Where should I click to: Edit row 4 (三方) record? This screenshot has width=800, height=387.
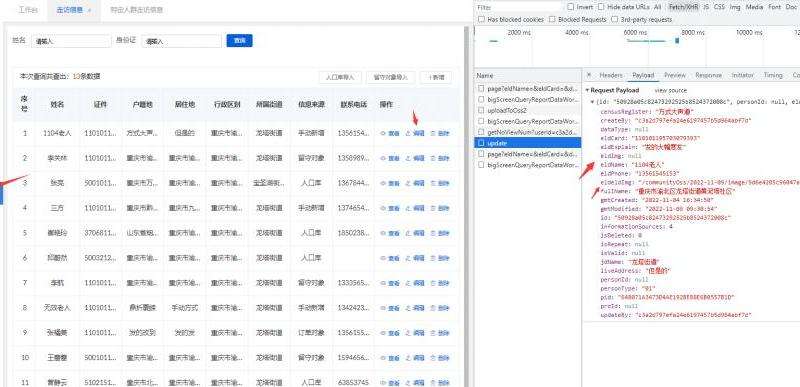(415, 208)
